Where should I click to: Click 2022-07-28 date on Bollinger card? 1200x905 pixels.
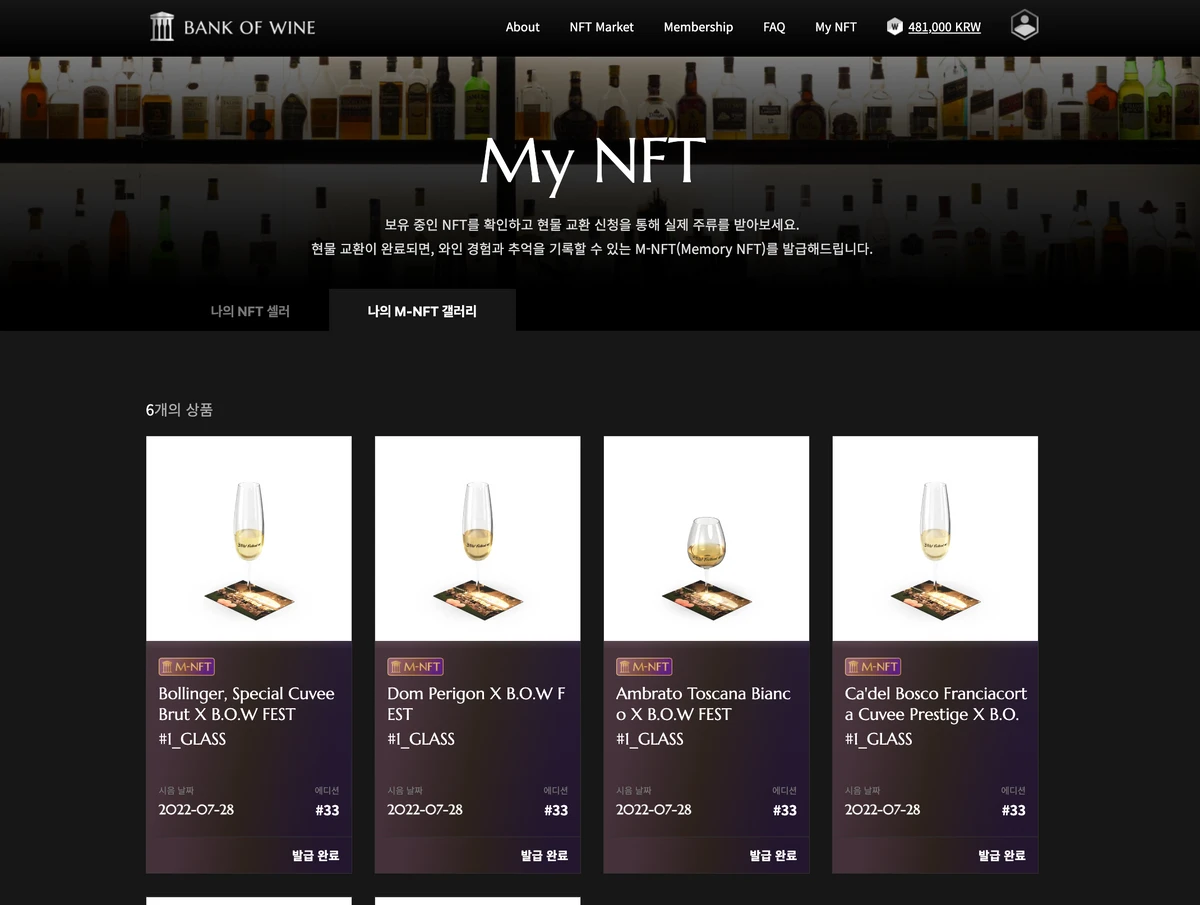[x=196, y=809]
